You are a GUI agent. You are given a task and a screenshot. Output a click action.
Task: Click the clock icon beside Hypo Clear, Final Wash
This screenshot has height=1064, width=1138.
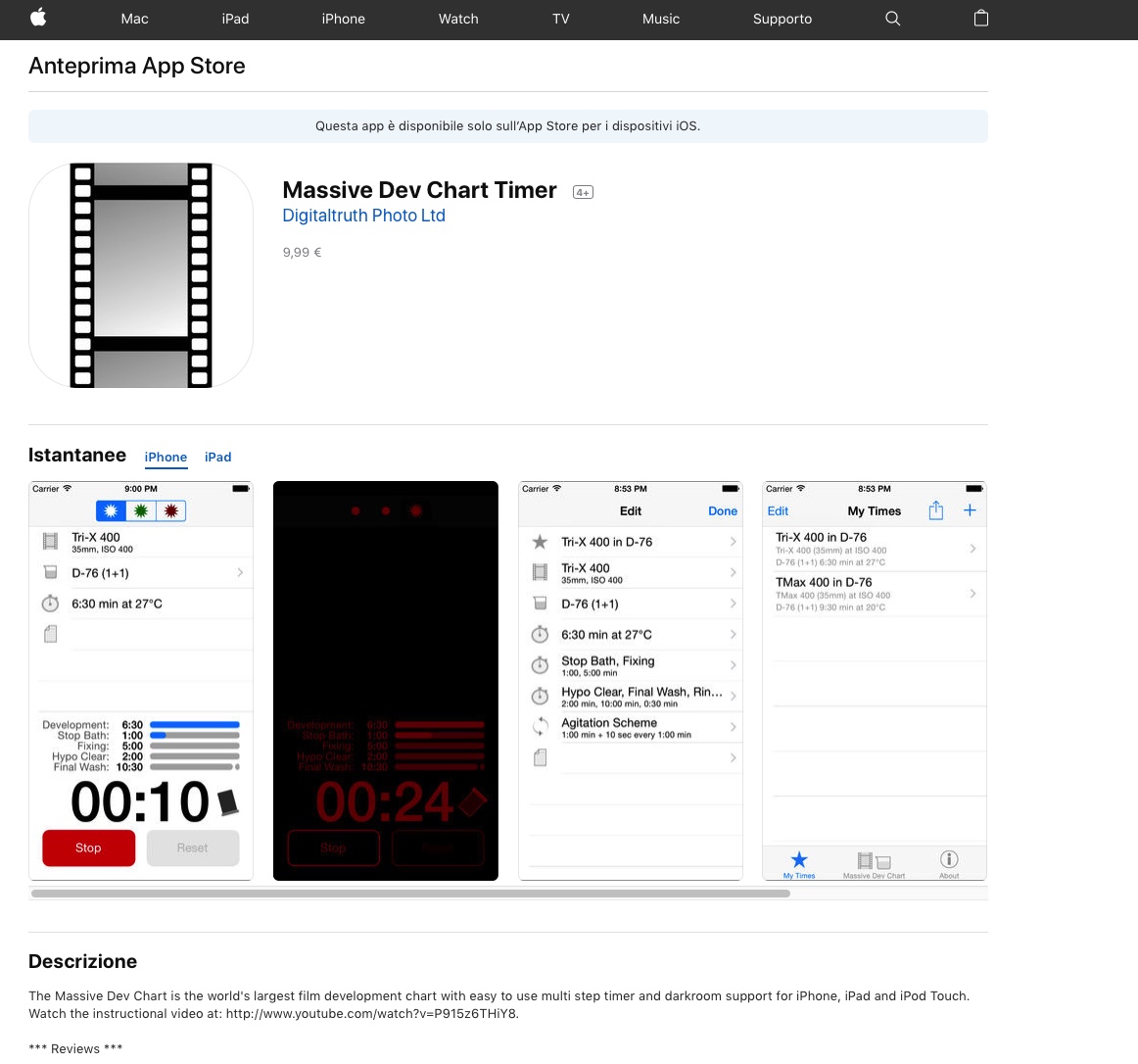pos(540,696)
